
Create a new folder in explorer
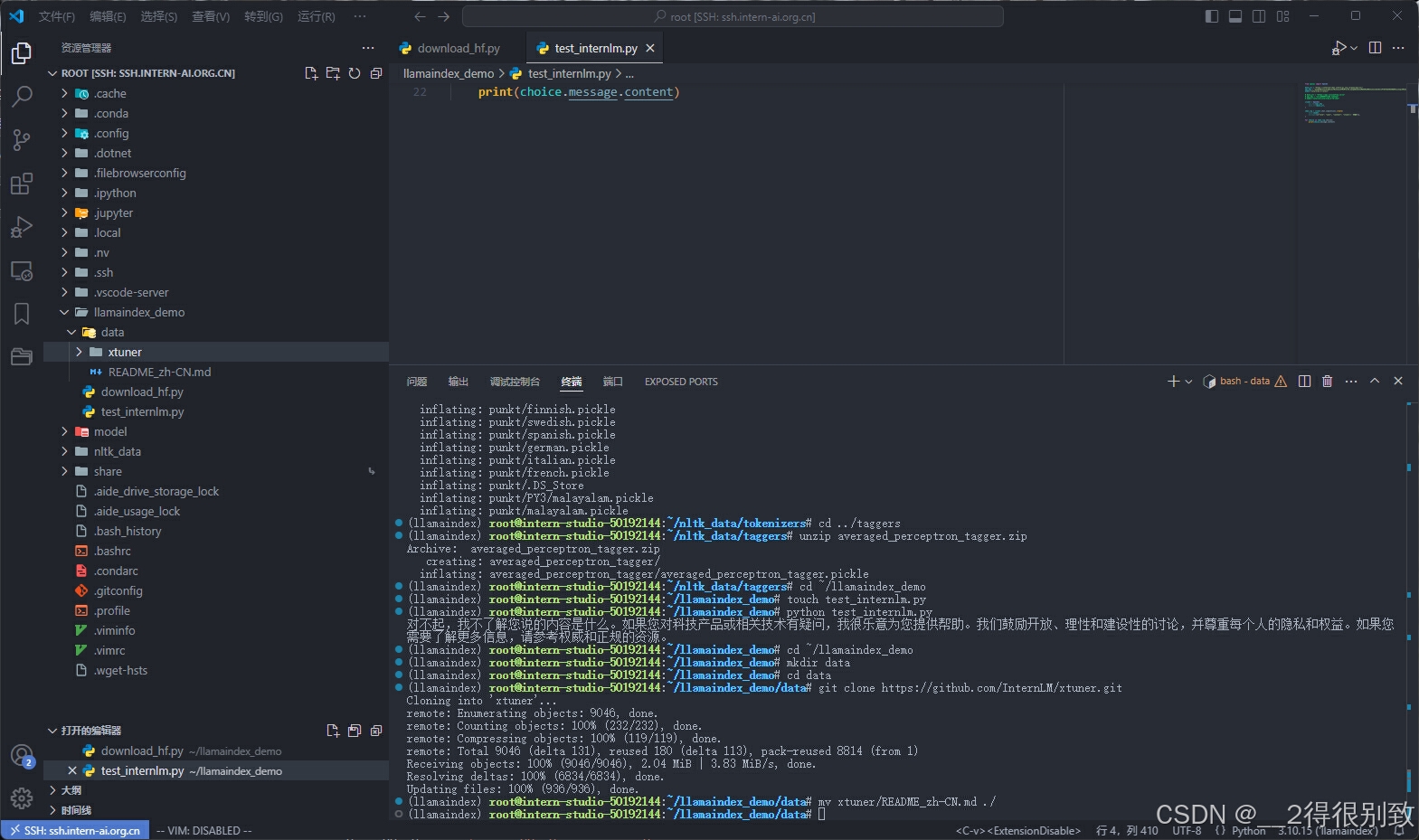click(x=333, y=73)
